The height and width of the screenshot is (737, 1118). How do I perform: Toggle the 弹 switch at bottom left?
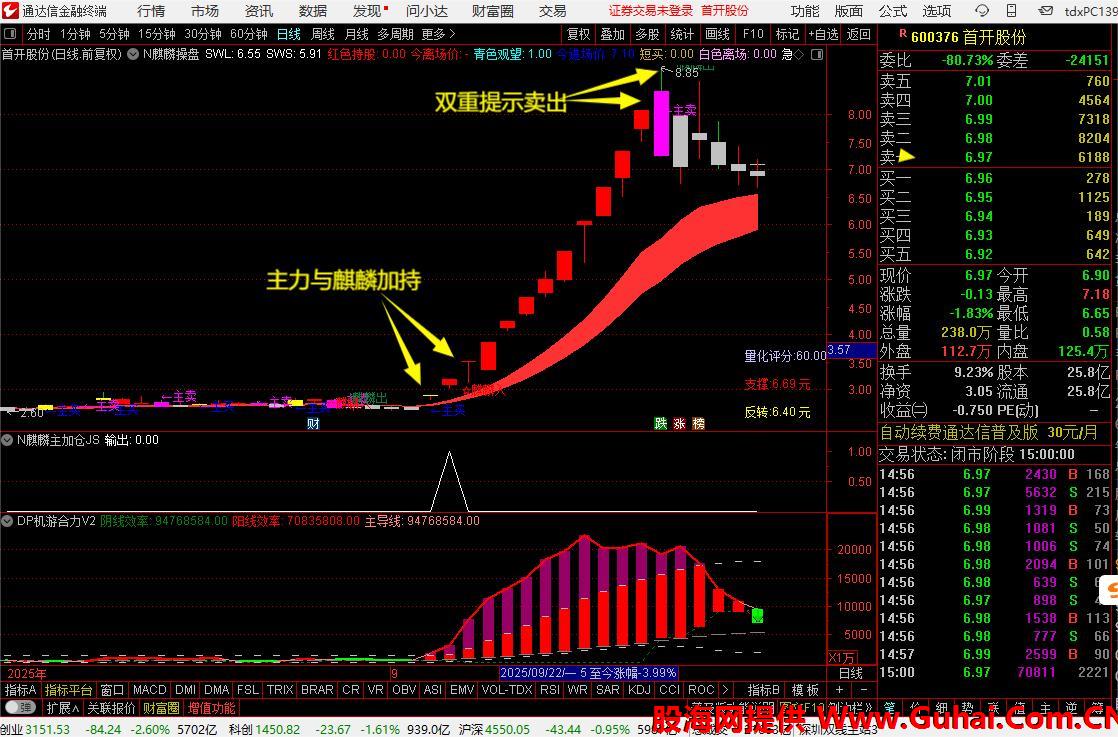[20, 708]
